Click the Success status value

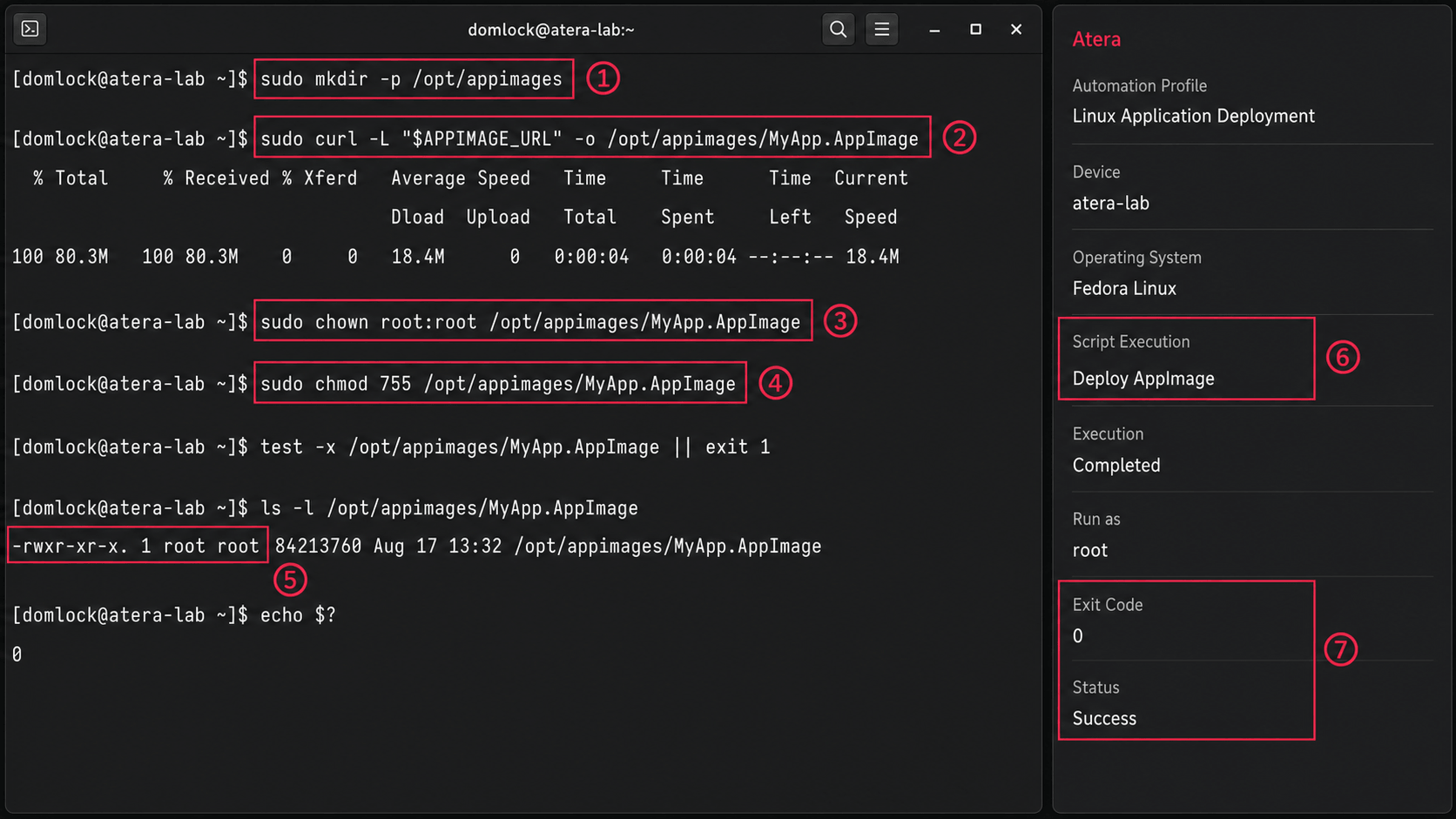coord(1104,719)
